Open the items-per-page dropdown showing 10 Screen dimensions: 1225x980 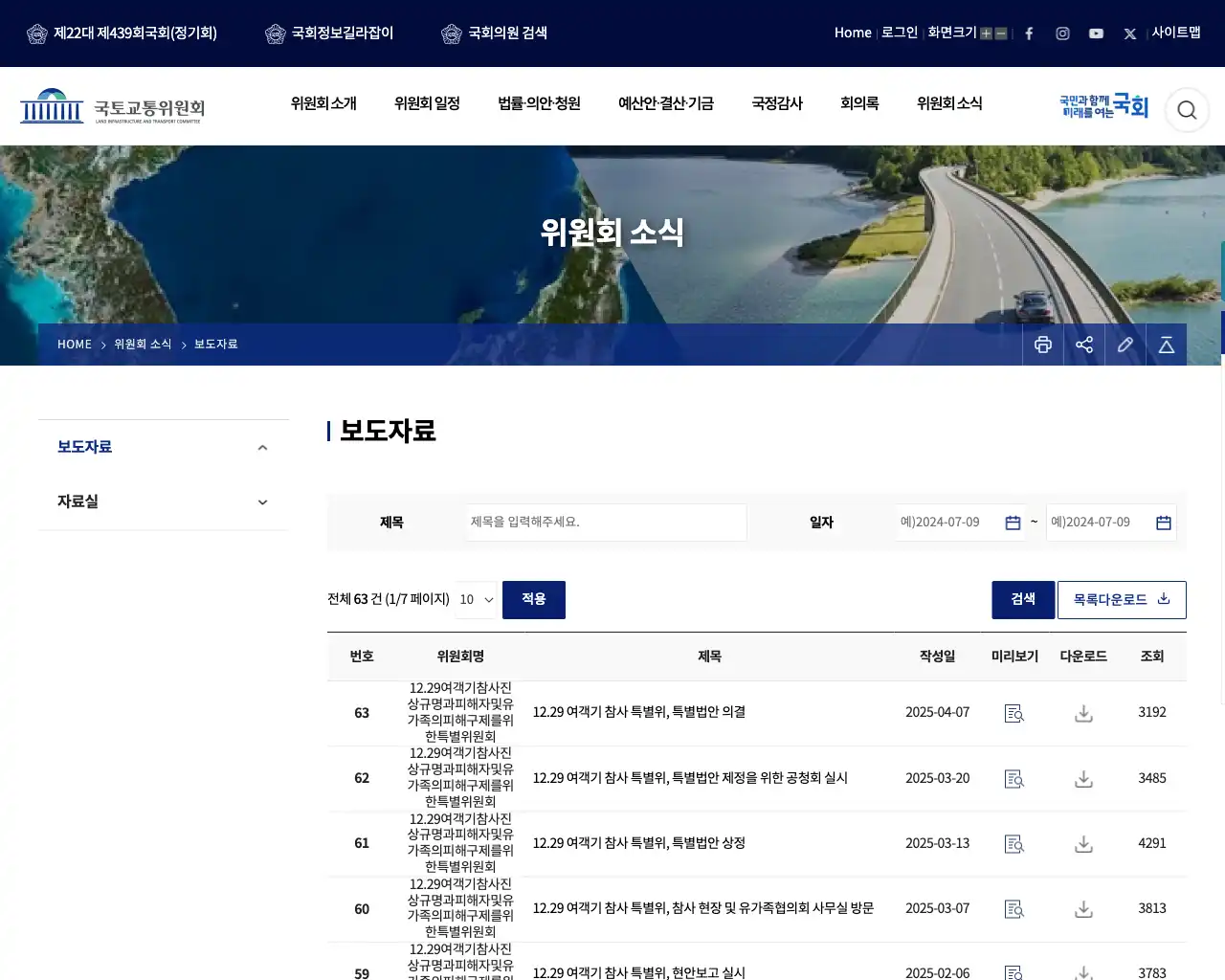coord(476,599)
